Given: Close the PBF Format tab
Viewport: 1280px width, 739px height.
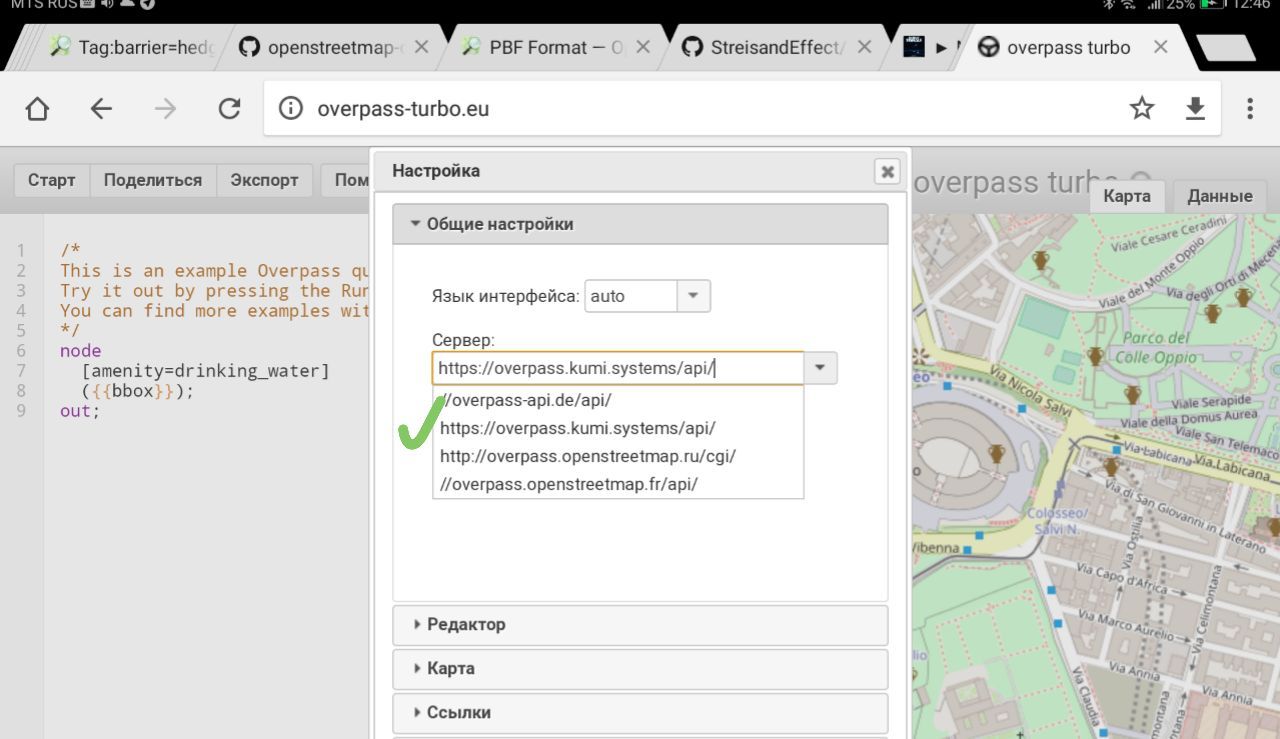Looking at the screenshot, I should 643,47.
